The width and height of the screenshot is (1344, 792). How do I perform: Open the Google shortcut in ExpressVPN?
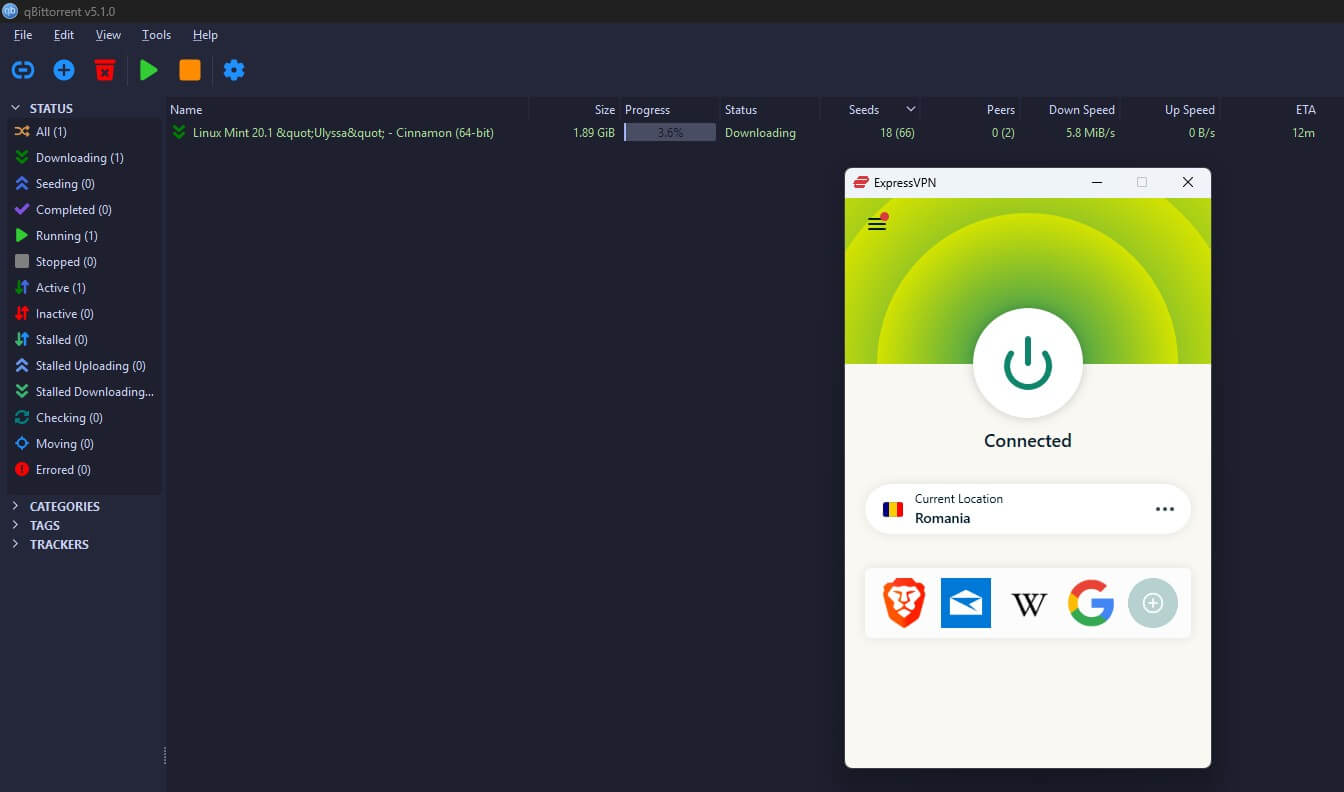(1090, 603)
